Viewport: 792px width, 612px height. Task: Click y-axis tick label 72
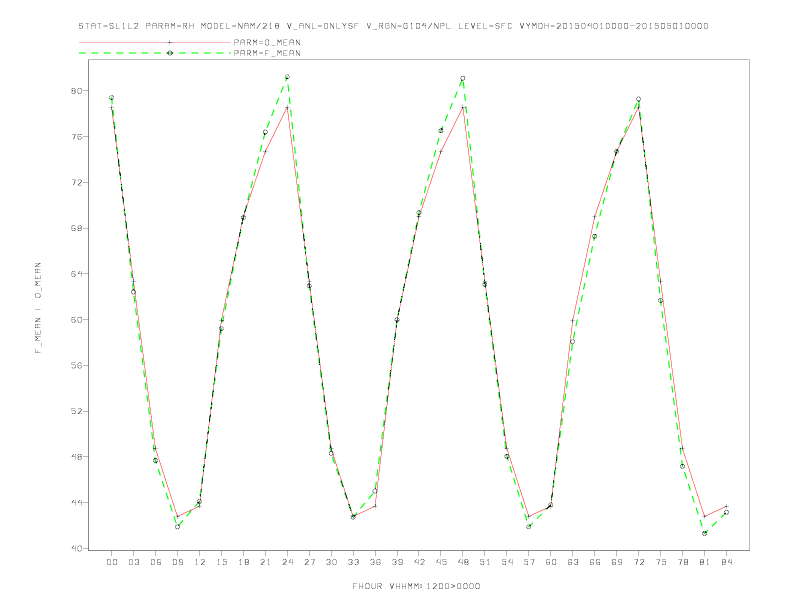(79, 182)
